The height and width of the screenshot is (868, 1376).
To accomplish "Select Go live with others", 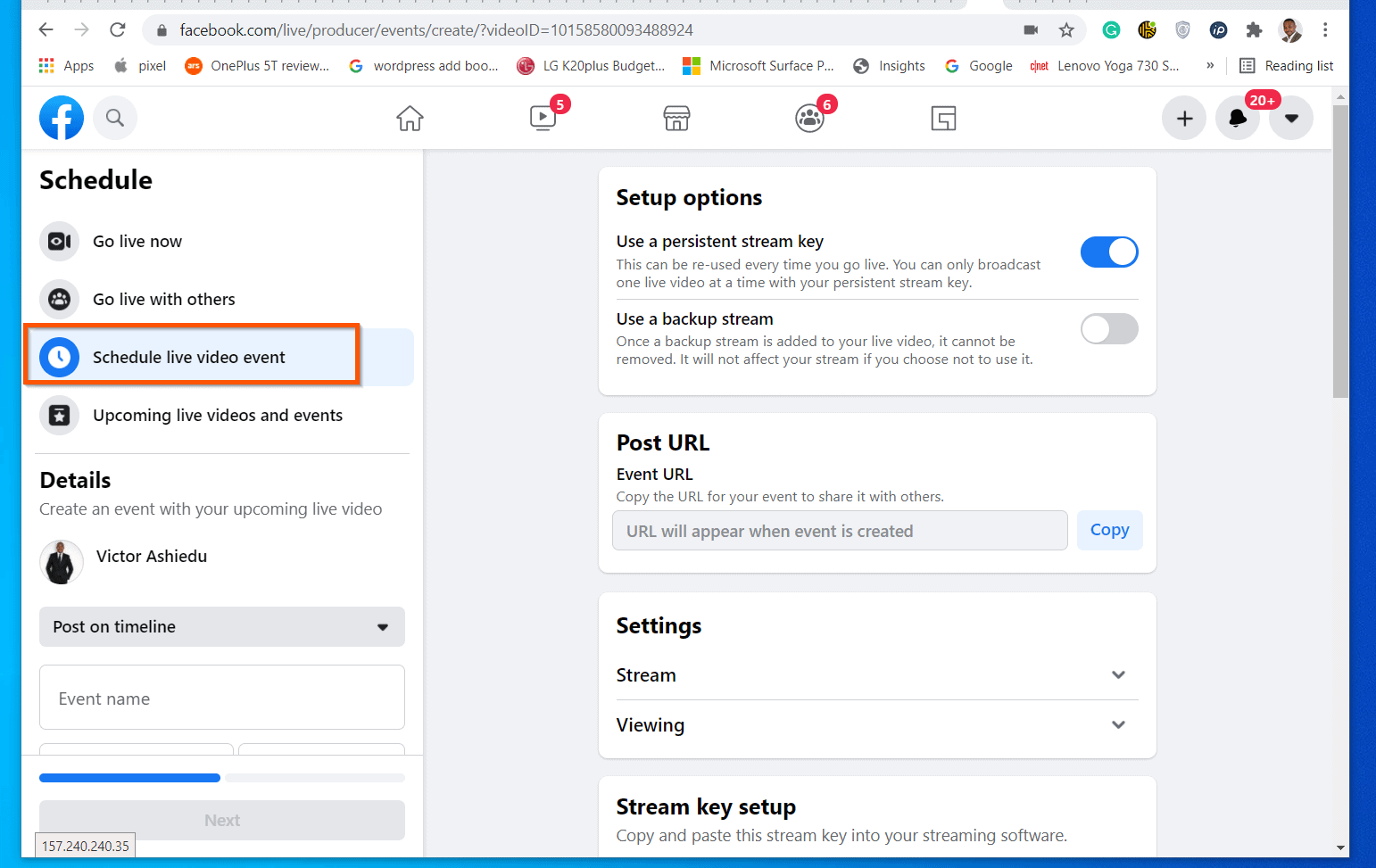I will 222,299.
